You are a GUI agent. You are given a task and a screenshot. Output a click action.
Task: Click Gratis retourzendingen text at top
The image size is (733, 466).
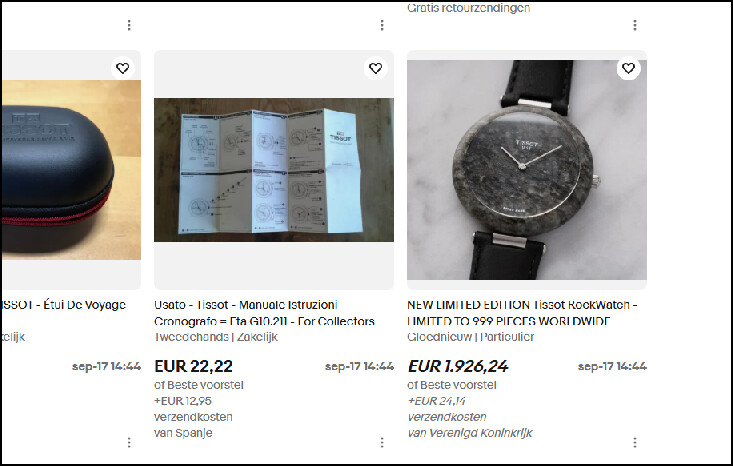468,7
